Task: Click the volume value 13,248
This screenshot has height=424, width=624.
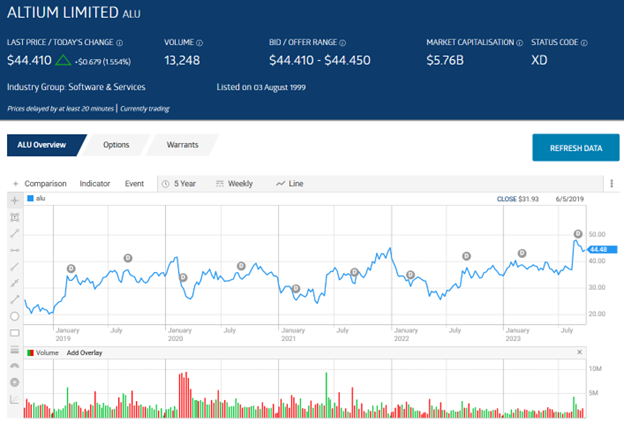Action: pyautogui.click(x=182, y=61)
